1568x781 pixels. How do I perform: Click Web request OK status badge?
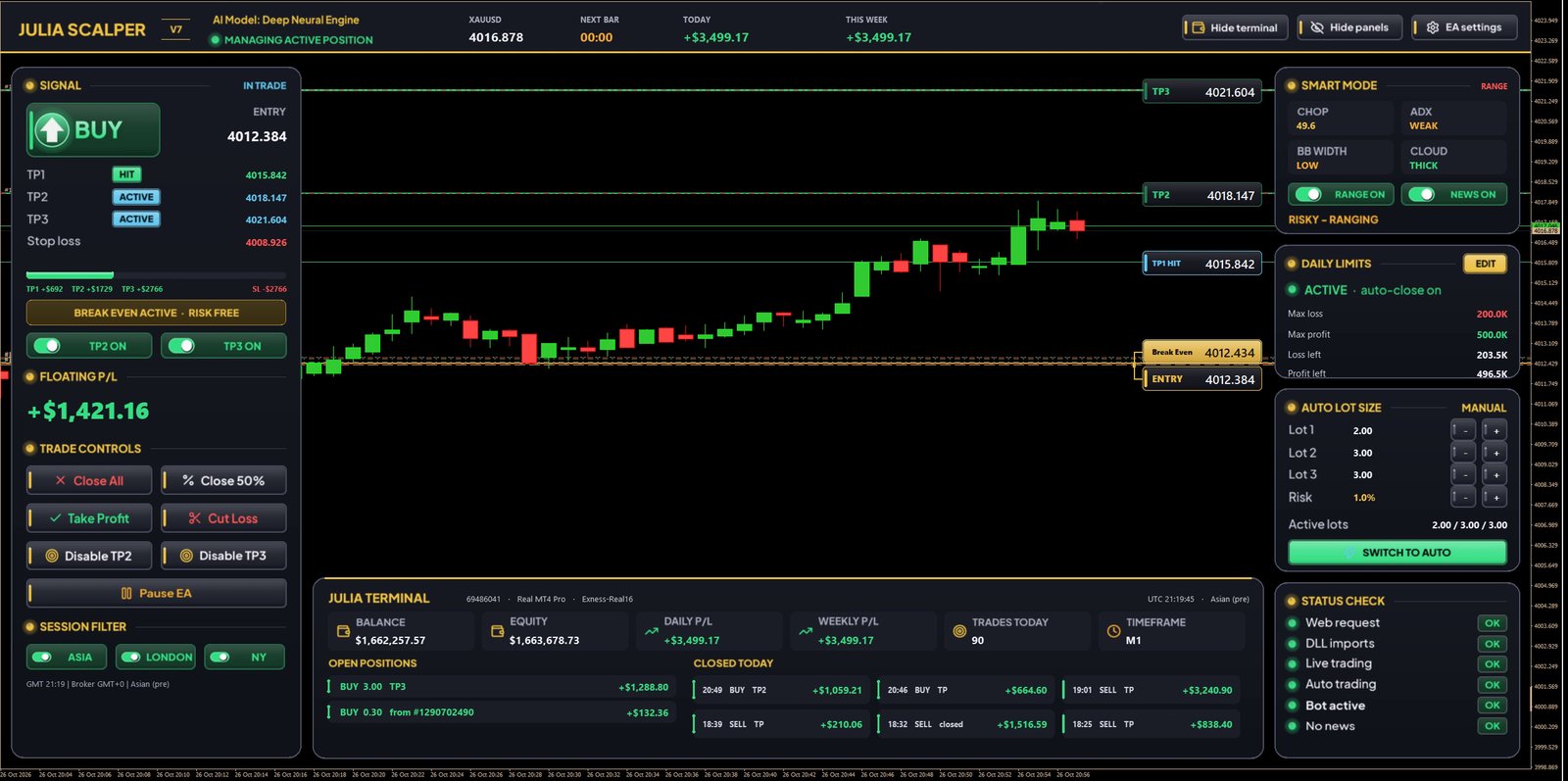click(x=1492, y=623)
